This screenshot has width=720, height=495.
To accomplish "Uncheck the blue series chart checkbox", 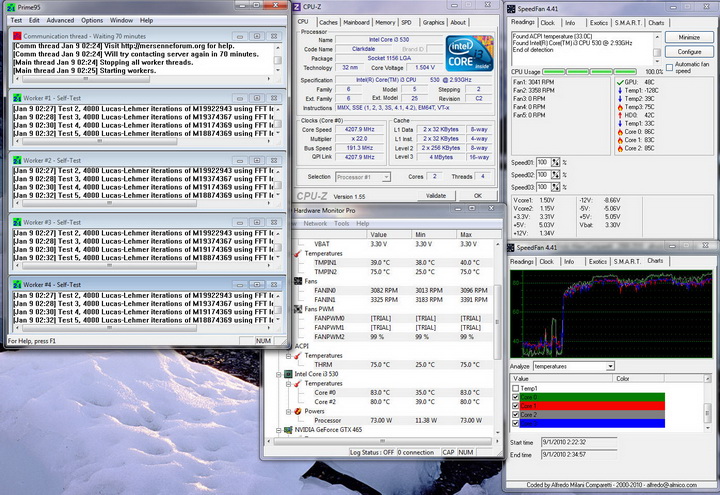I will [515, 423].
